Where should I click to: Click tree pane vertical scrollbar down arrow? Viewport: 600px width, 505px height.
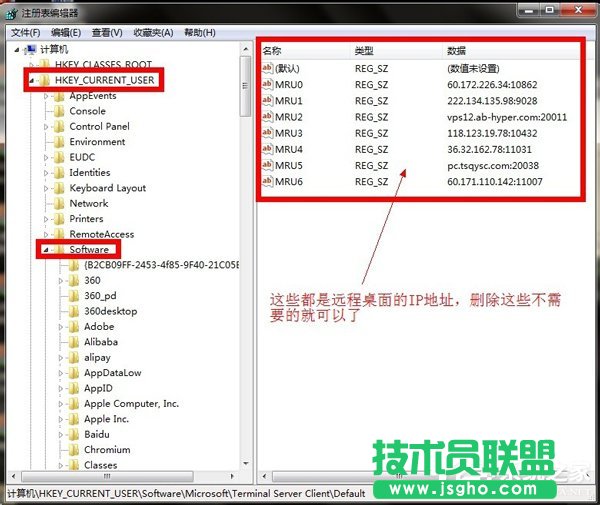pyautogui.click(x=246, y=464)
